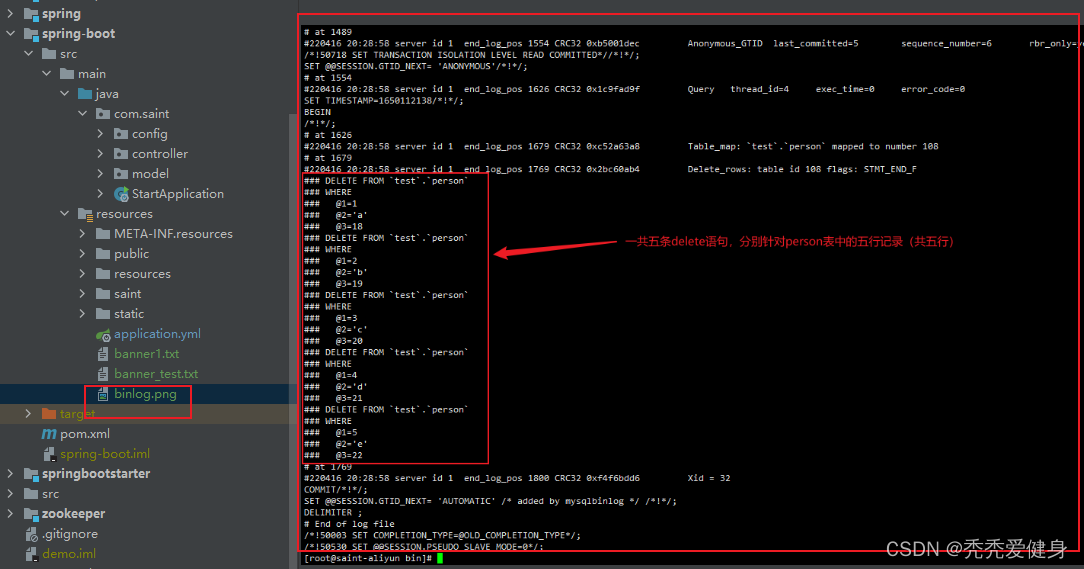
Task: Open pom.xml in the project tree
Action: [x=85, y=434]
